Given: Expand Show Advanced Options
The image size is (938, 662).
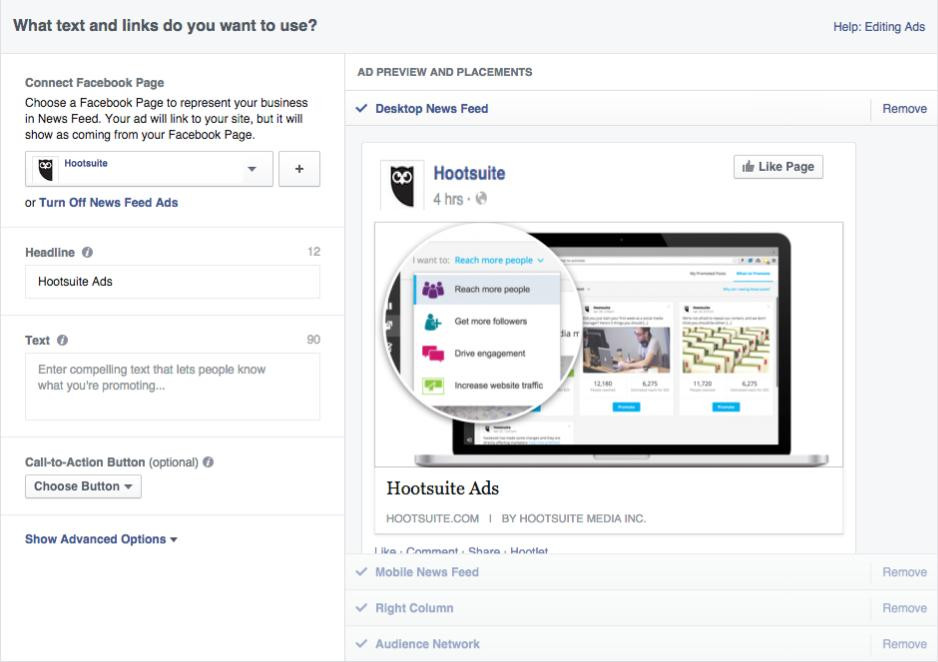Looking at the screenshot, I should click(x=101, y=539).
